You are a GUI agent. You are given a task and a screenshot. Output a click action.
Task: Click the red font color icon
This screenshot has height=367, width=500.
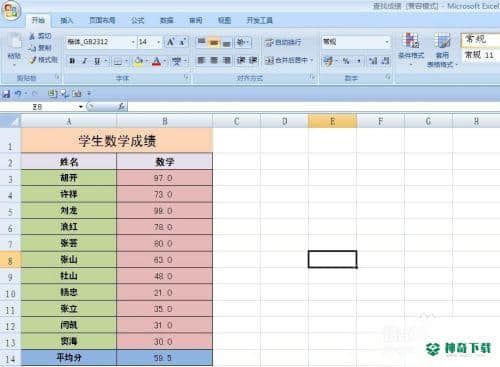tap(156, 61)
